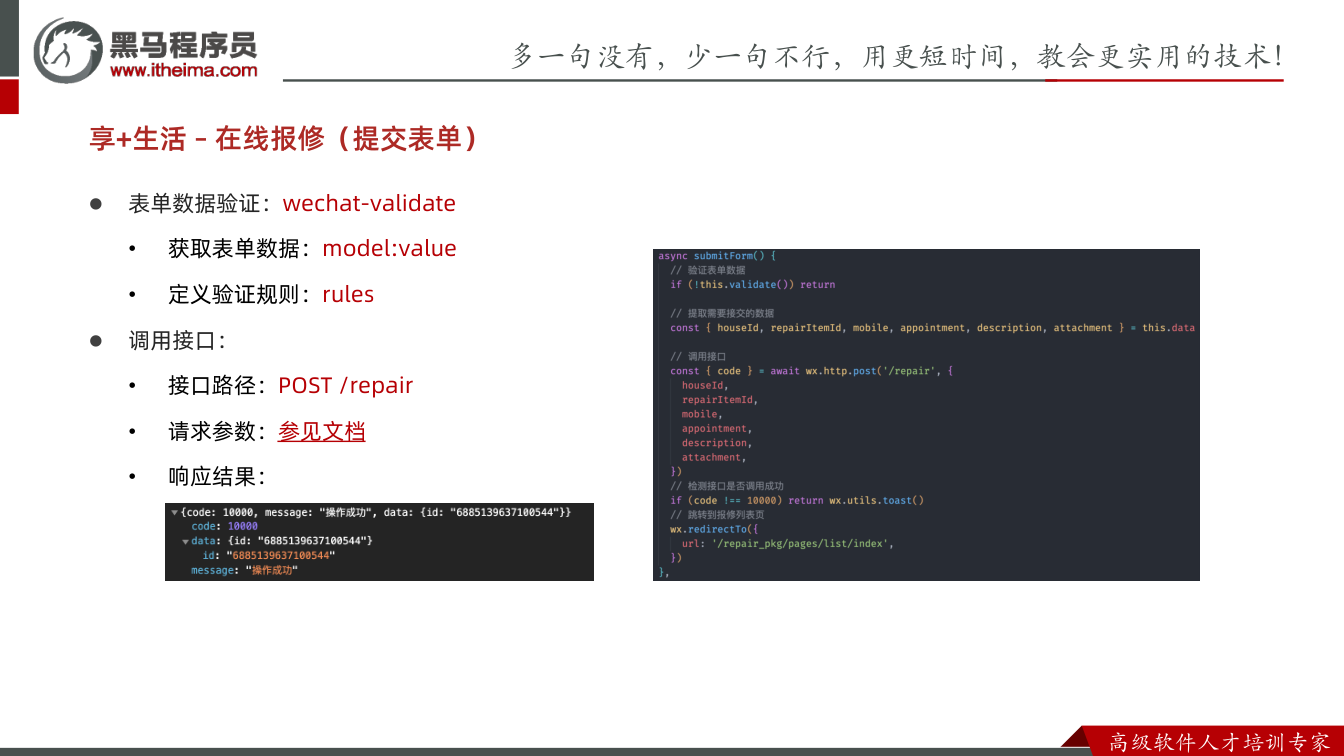Select the submitForm code screenshot
The image size is (1344, 756).
926,415
